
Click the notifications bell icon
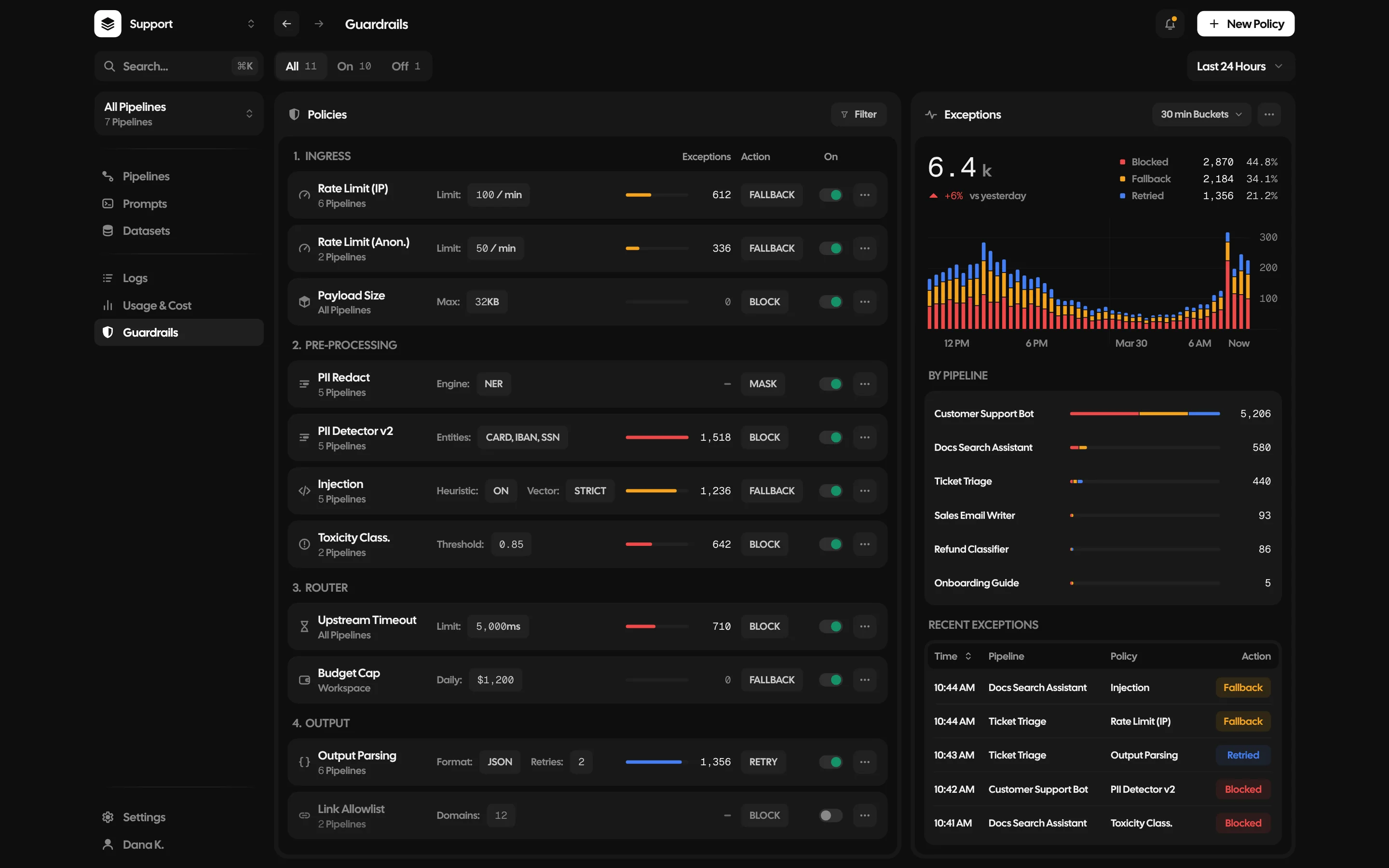pyautogui.click(x=1170, y=24)
